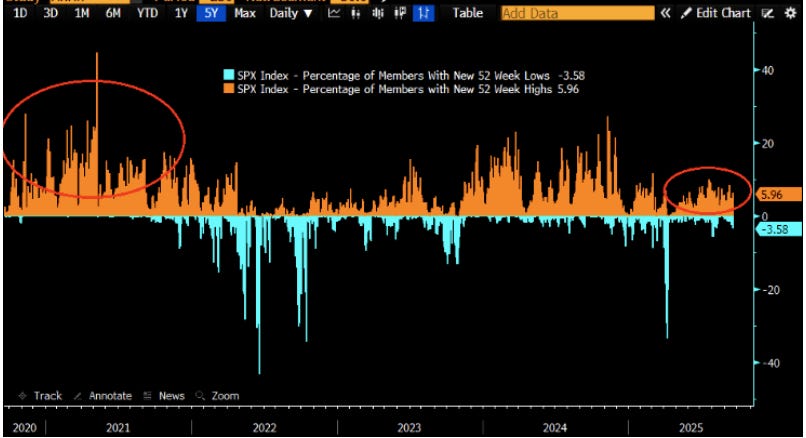The height and width of the screenshot is (438, 806).
Task: Click the Annotate pencil icon
Action: coord(78,396)
